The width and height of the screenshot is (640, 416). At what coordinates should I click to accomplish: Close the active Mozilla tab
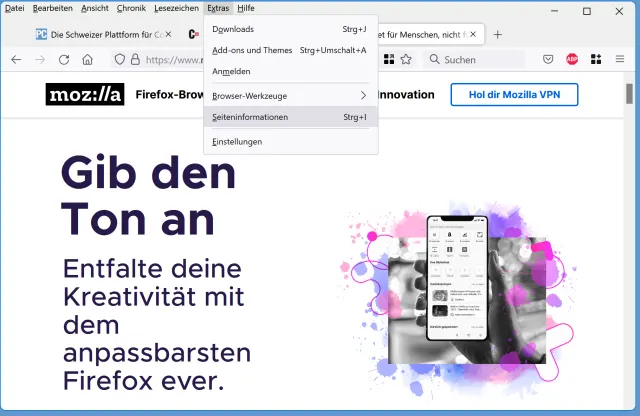[x=473, y=34]
